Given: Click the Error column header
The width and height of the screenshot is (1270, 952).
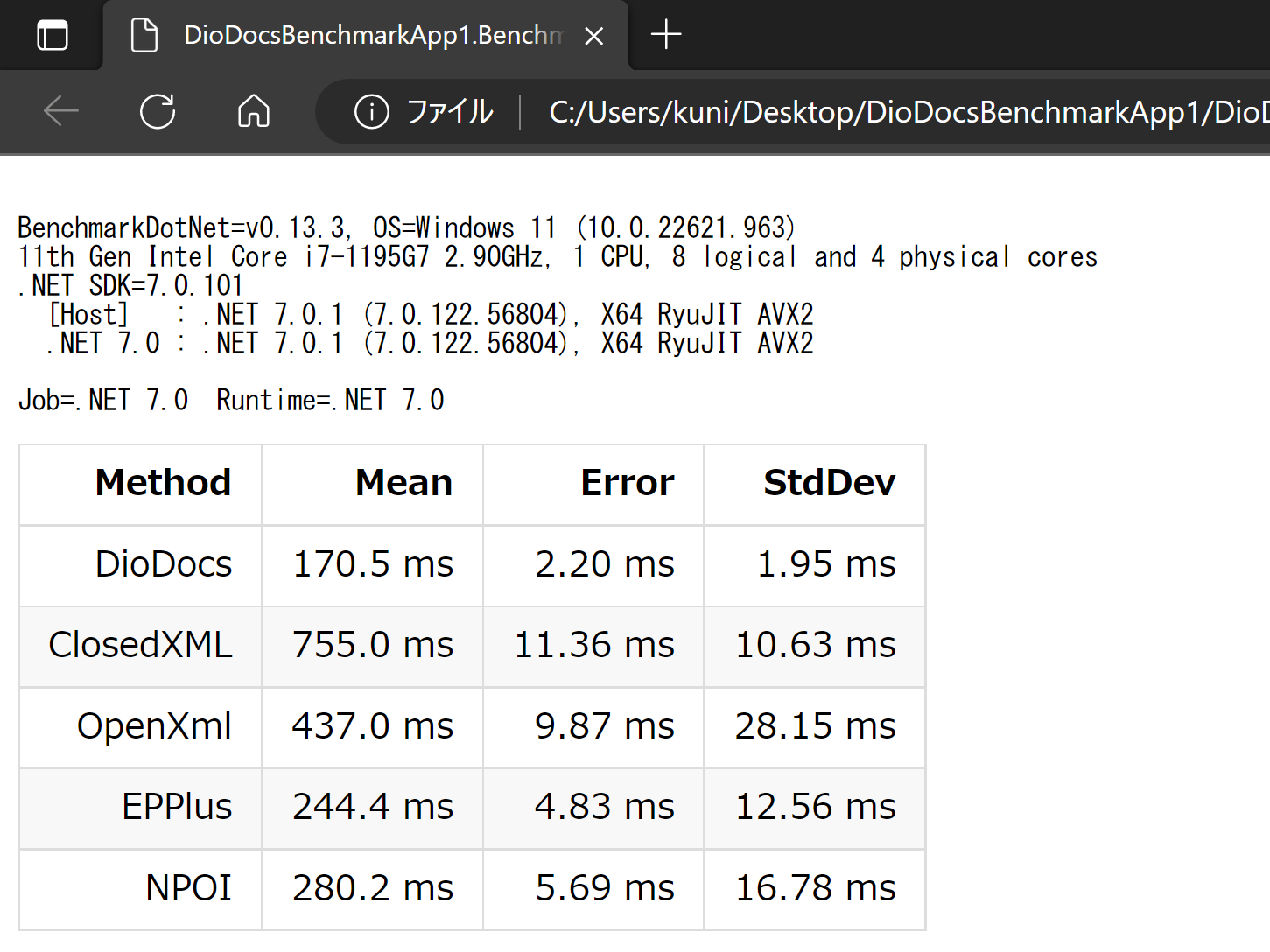Looking at the screenshot, I should [628, 483].
